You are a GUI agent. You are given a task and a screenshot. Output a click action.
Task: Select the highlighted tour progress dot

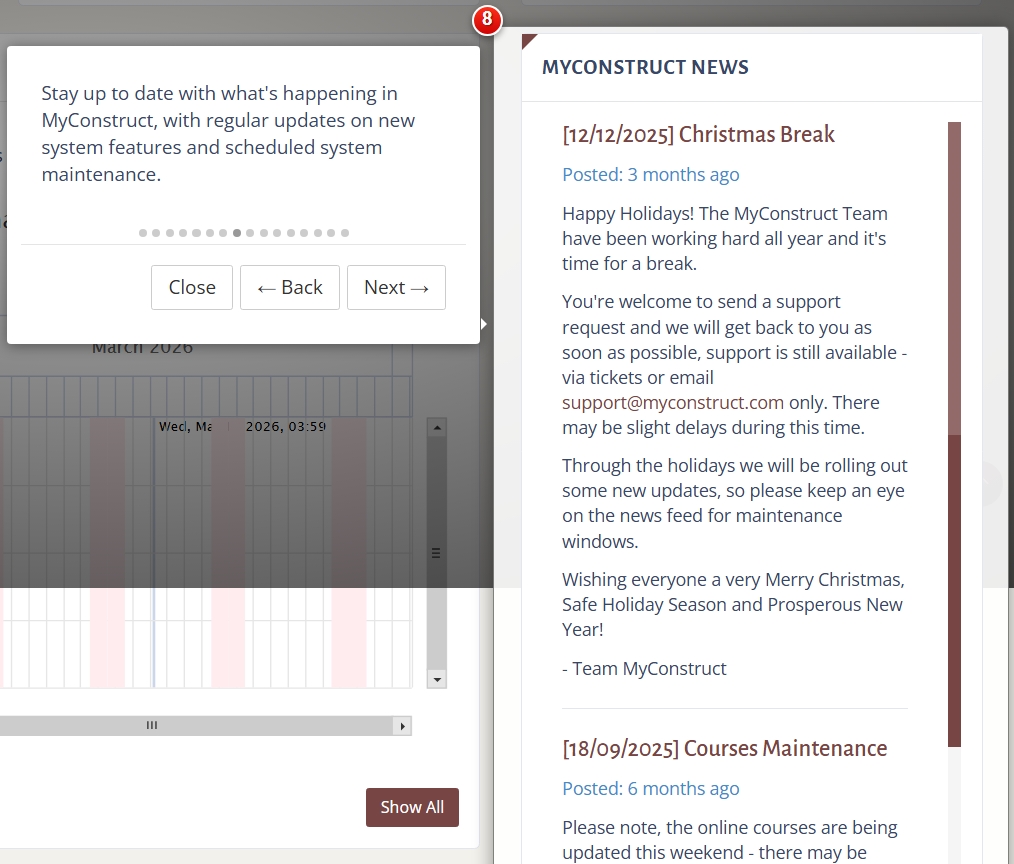click(236, 232)
